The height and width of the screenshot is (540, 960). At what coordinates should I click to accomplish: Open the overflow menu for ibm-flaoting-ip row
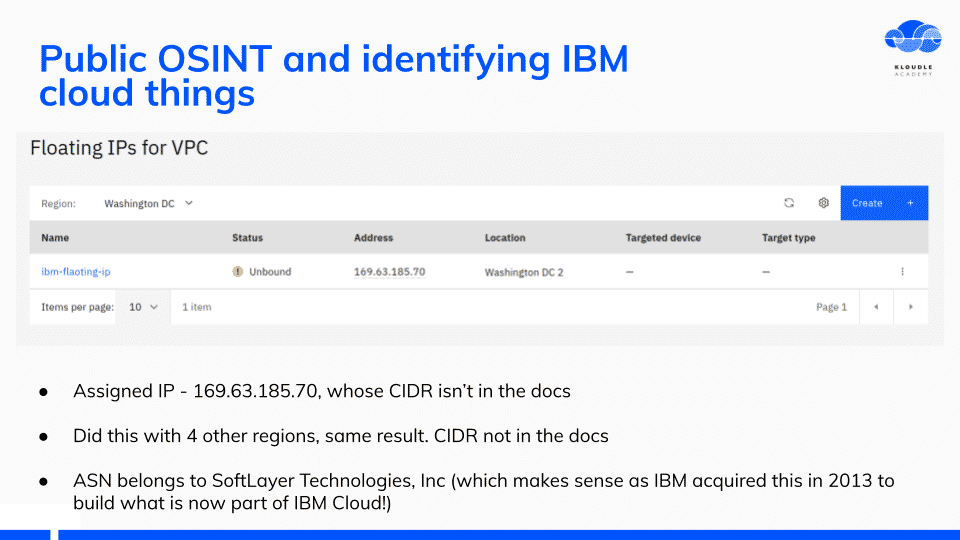[902, 272]
